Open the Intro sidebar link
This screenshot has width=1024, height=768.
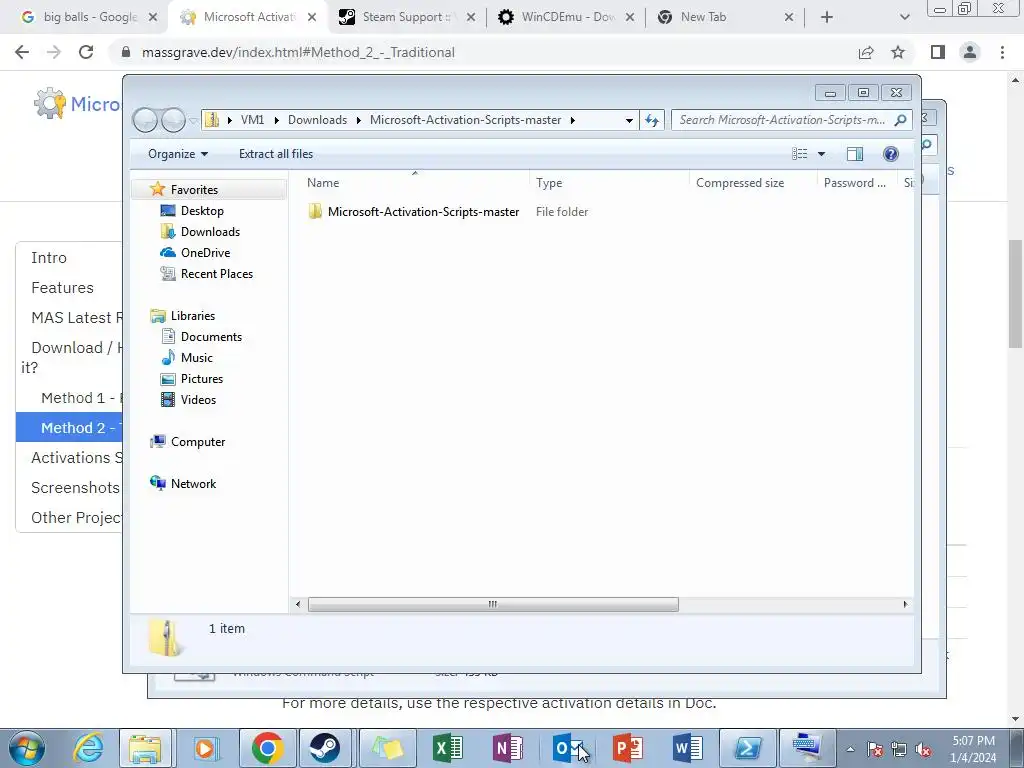(x=49, y=258)
